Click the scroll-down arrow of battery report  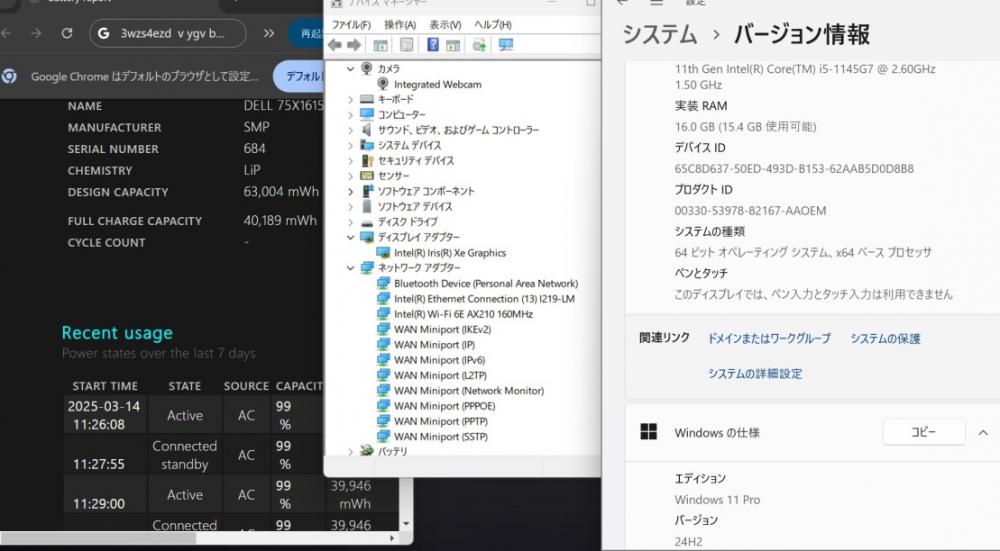(406, 524)
